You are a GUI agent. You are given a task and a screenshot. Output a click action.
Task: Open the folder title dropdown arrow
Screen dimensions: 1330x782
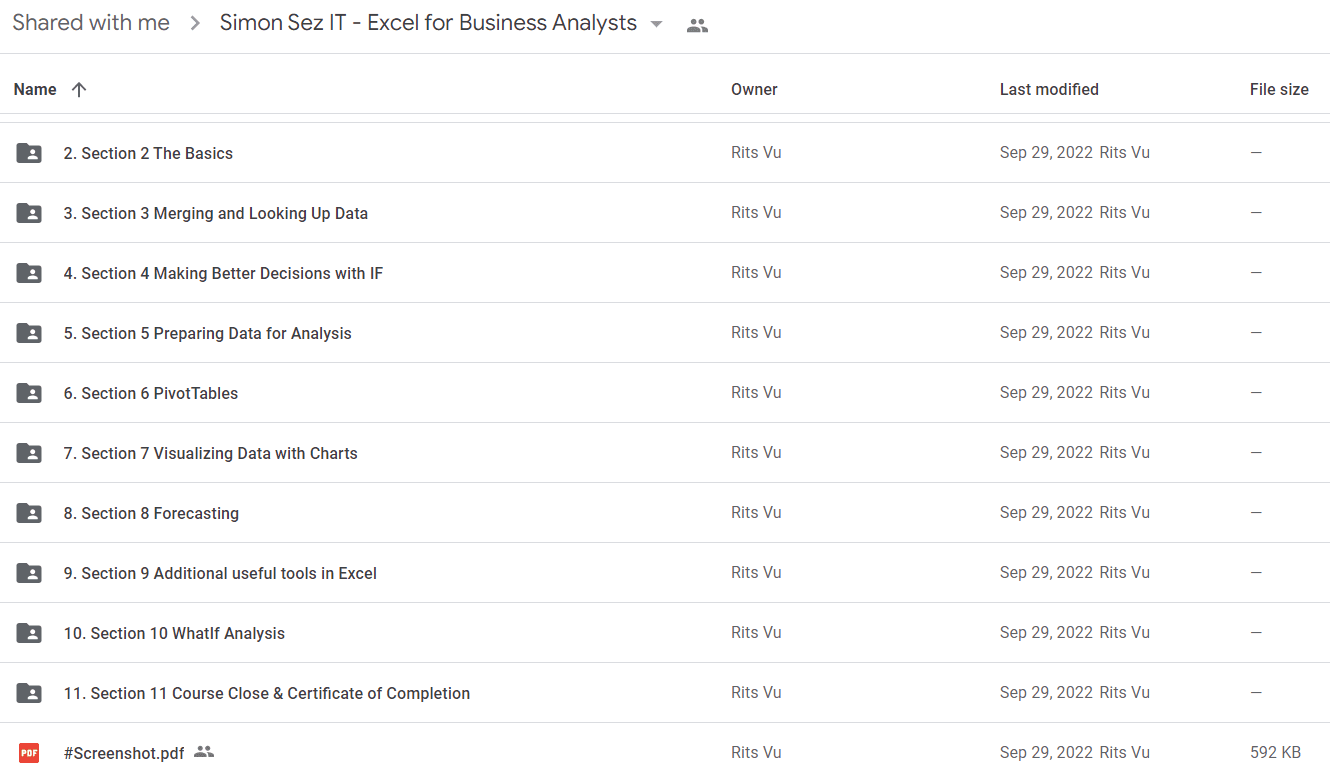pyautogui.click(x=656, y=24)
